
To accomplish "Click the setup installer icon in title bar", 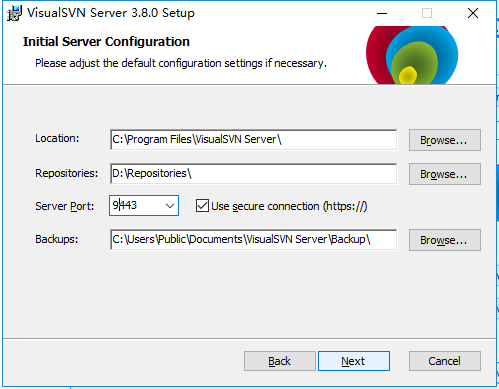I will pyautogui.click(x=14, y=13).
